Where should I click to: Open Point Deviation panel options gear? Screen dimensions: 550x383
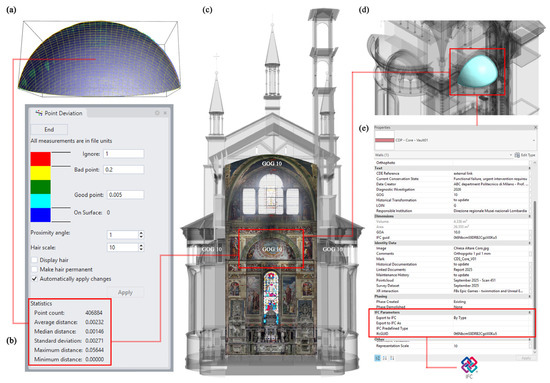click(157, 113)
